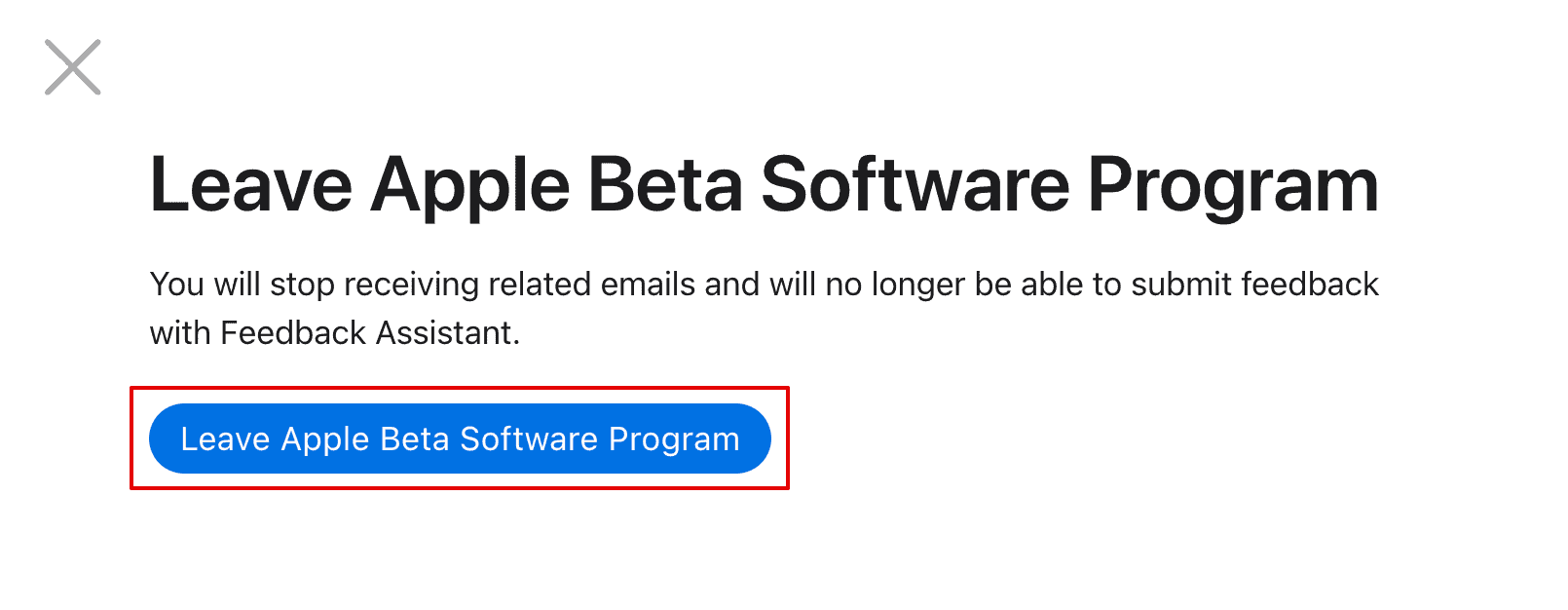Viewport: 1568px width, 610px height.
Task: Dismiss the leave program overlay via X
Action: [73, 67]
